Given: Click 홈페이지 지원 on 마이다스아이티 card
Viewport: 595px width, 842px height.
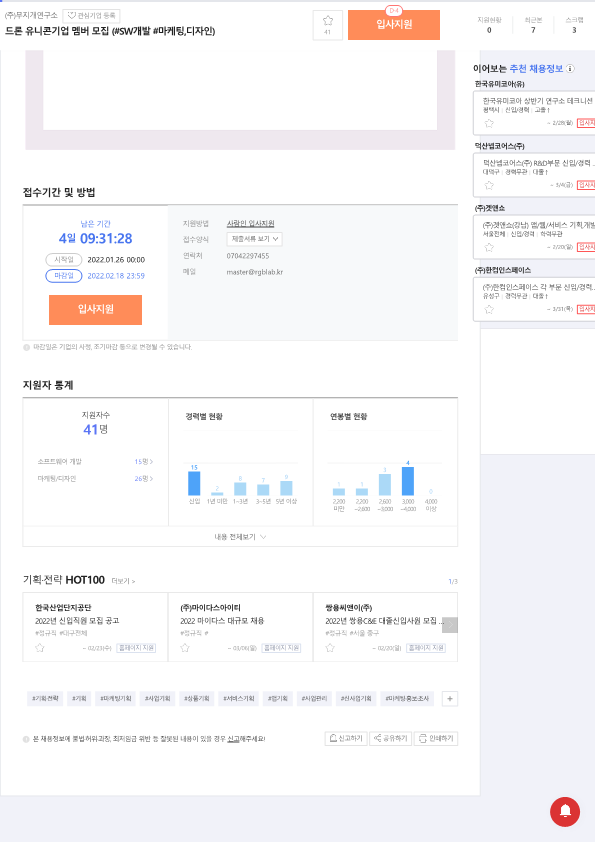Looking at the screenshot, I should tap(281, 648).
